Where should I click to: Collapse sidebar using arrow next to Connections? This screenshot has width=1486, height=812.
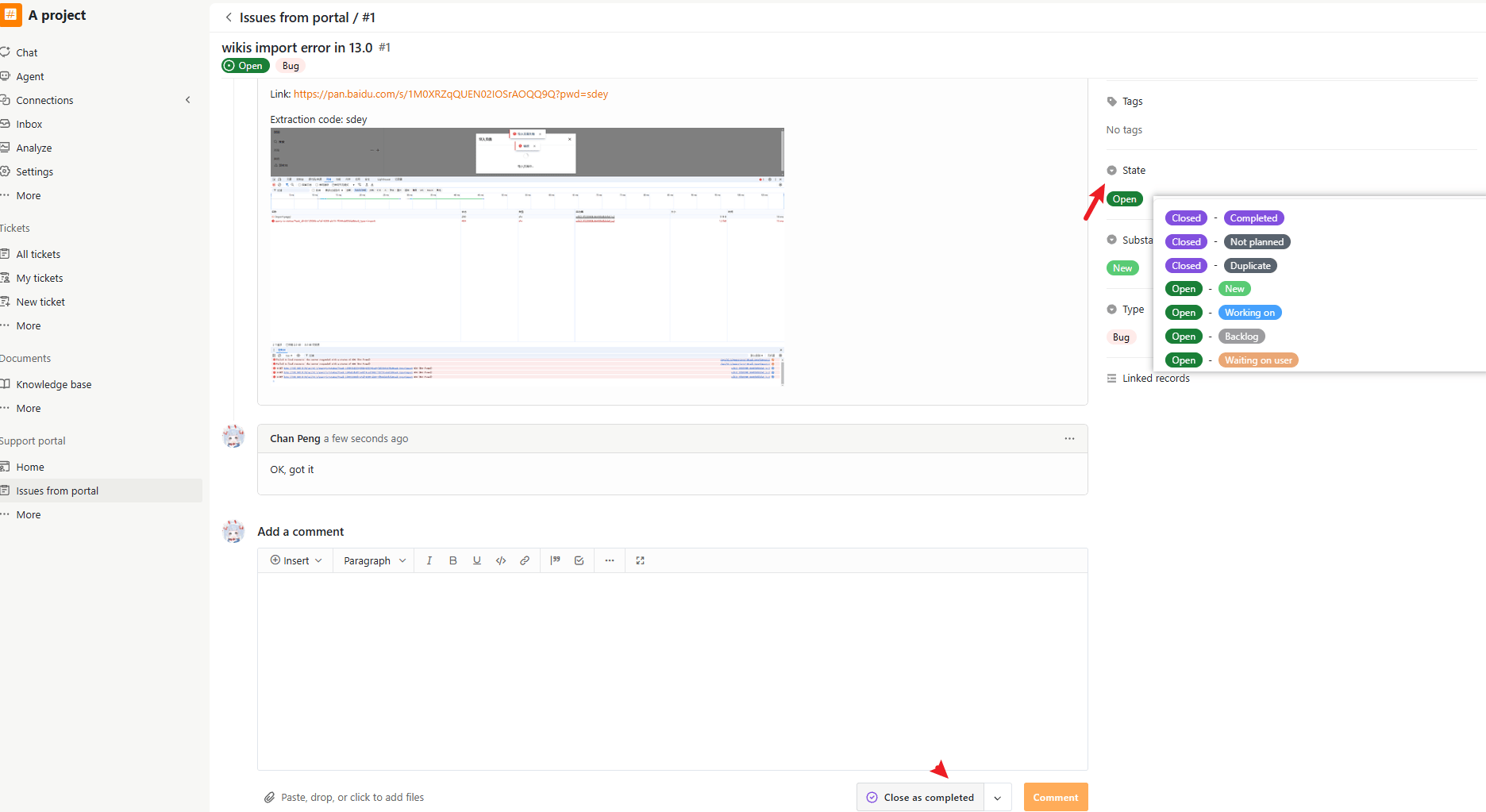[x=188, y=100]
